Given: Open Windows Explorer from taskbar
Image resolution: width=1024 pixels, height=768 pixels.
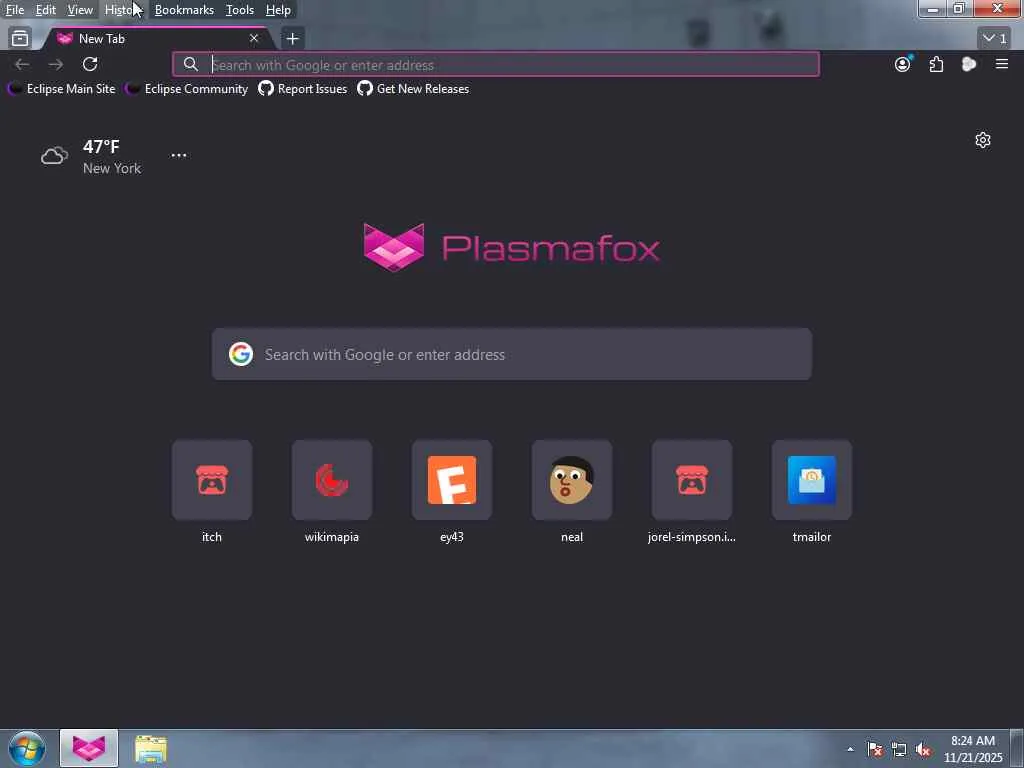Looking at the screenshot, I should point(151,749).
